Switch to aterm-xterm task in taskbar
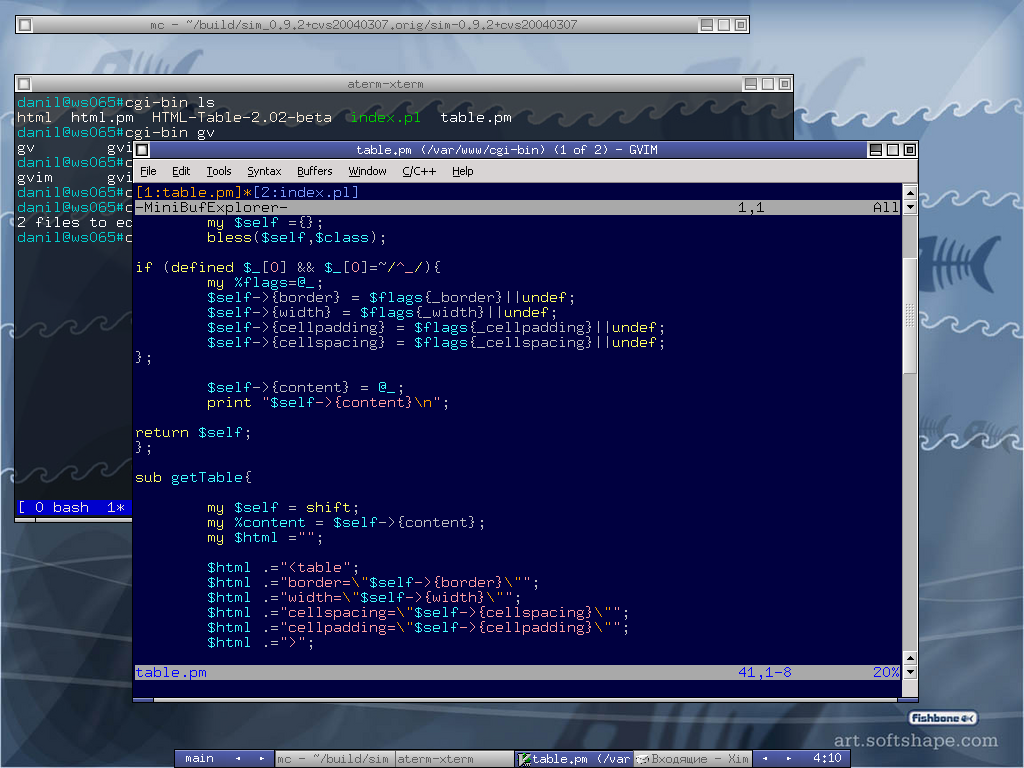This screenshot has height=768, width=1024. tap(454, 758)
